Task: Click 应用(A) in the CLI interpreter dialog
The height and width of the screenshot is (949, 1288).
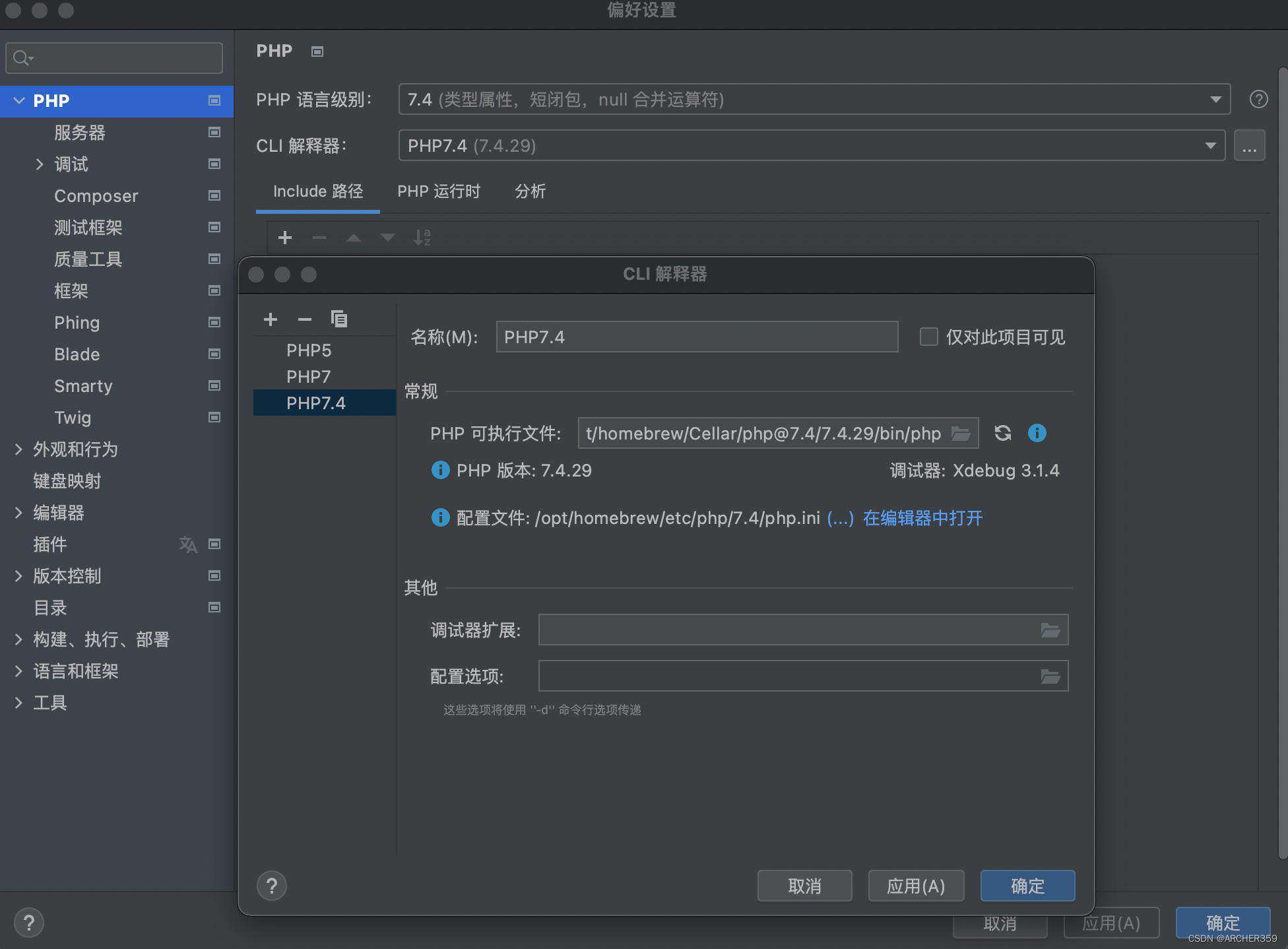Action: pyautogui.click(x=916, y=886)
